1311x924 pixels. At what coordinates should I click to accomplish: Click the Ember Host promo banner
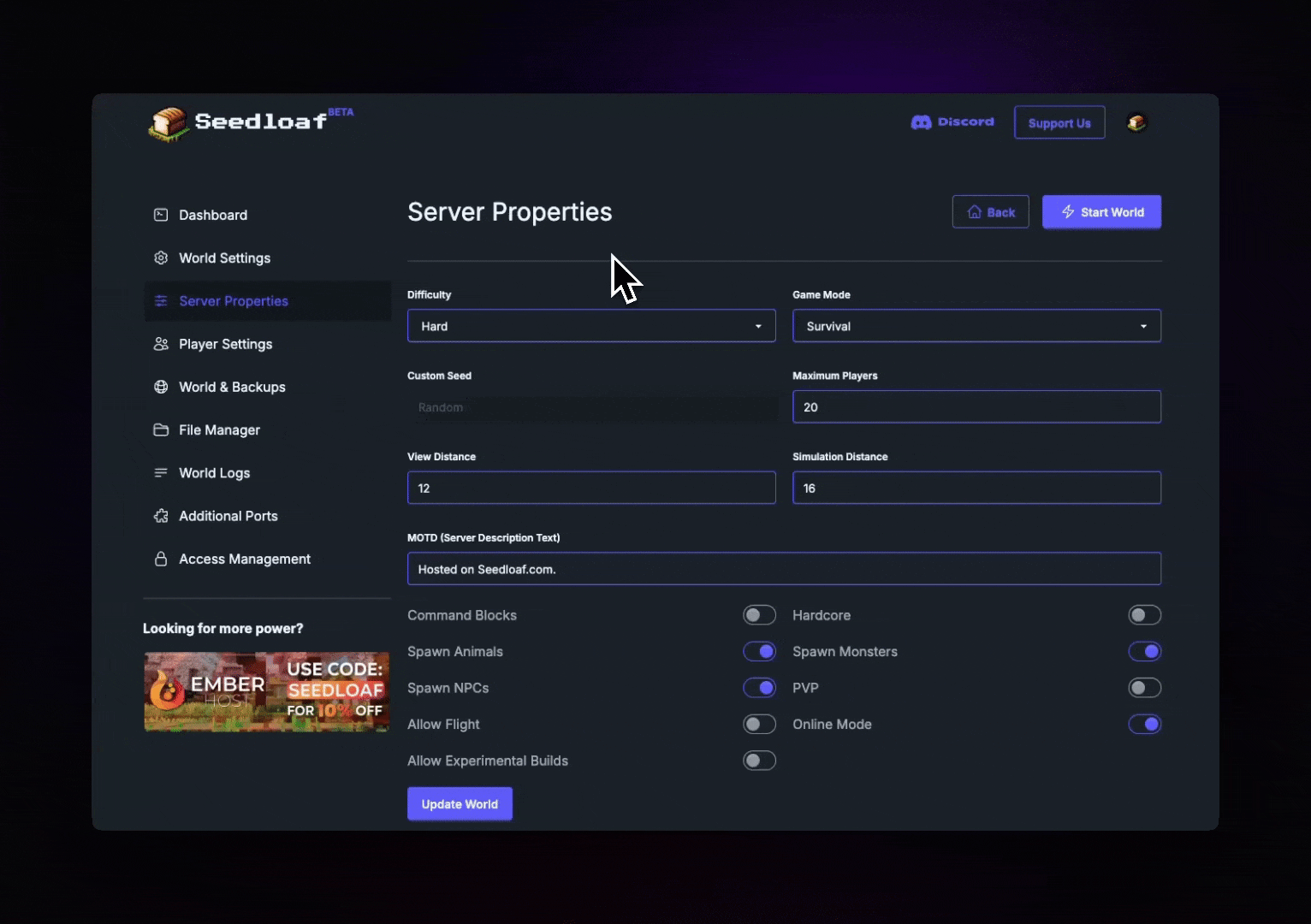(x=267, y=691)
